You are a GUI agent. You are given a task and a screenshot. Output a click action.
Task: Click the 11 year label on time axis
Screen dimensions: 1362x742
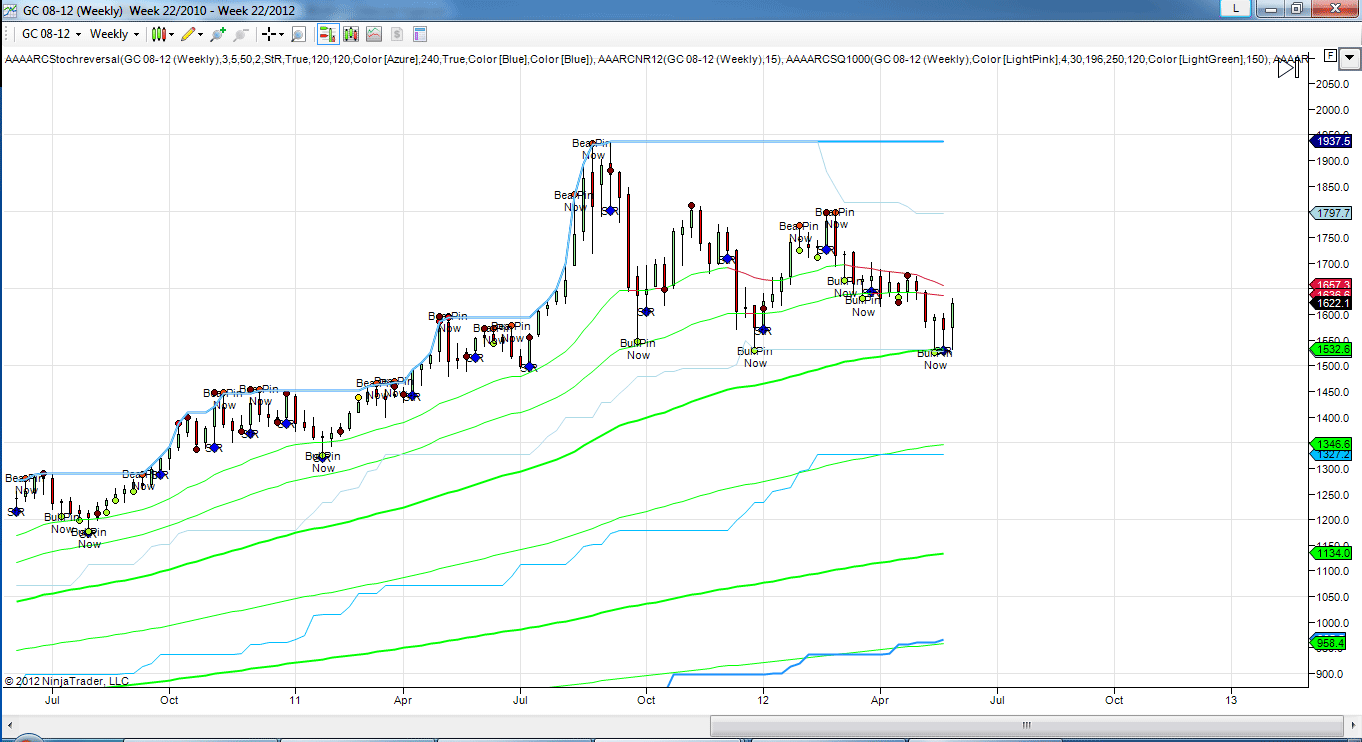pyautogui.click(x=295, y=700)
